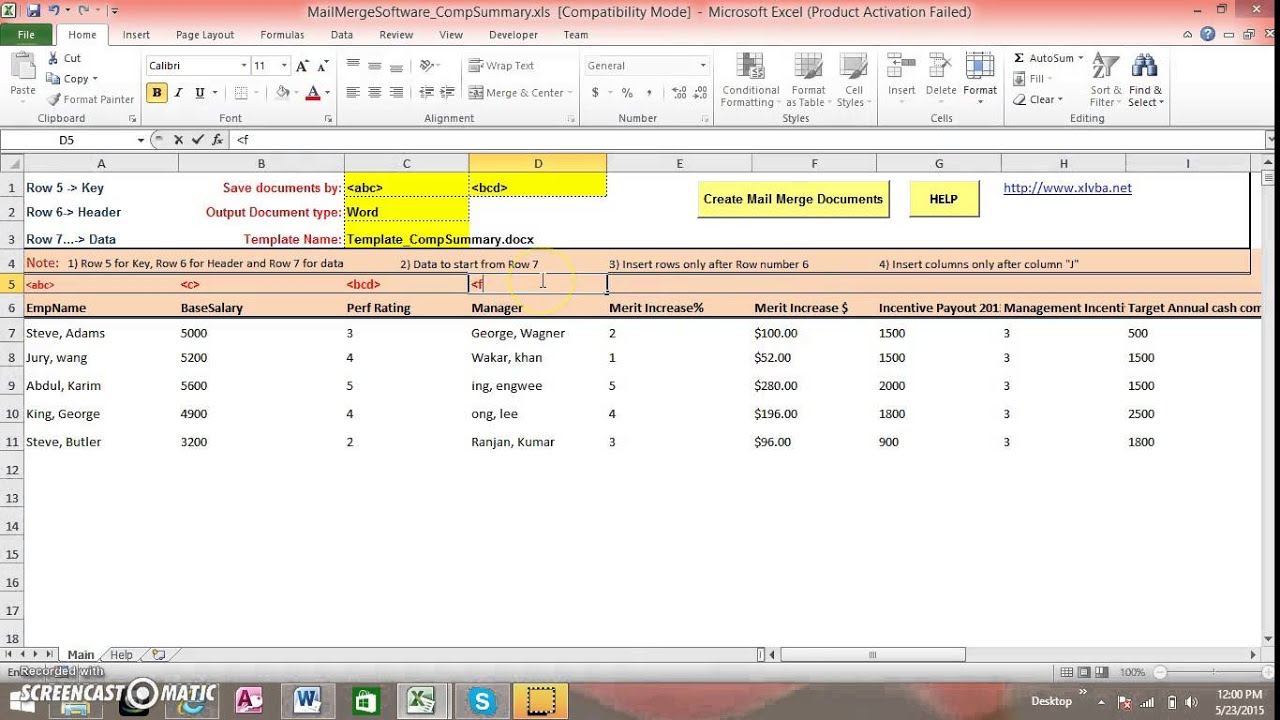Open the Copy dropdown arrow
Viewport: 1280px width, 720px height.
(95, 79)
